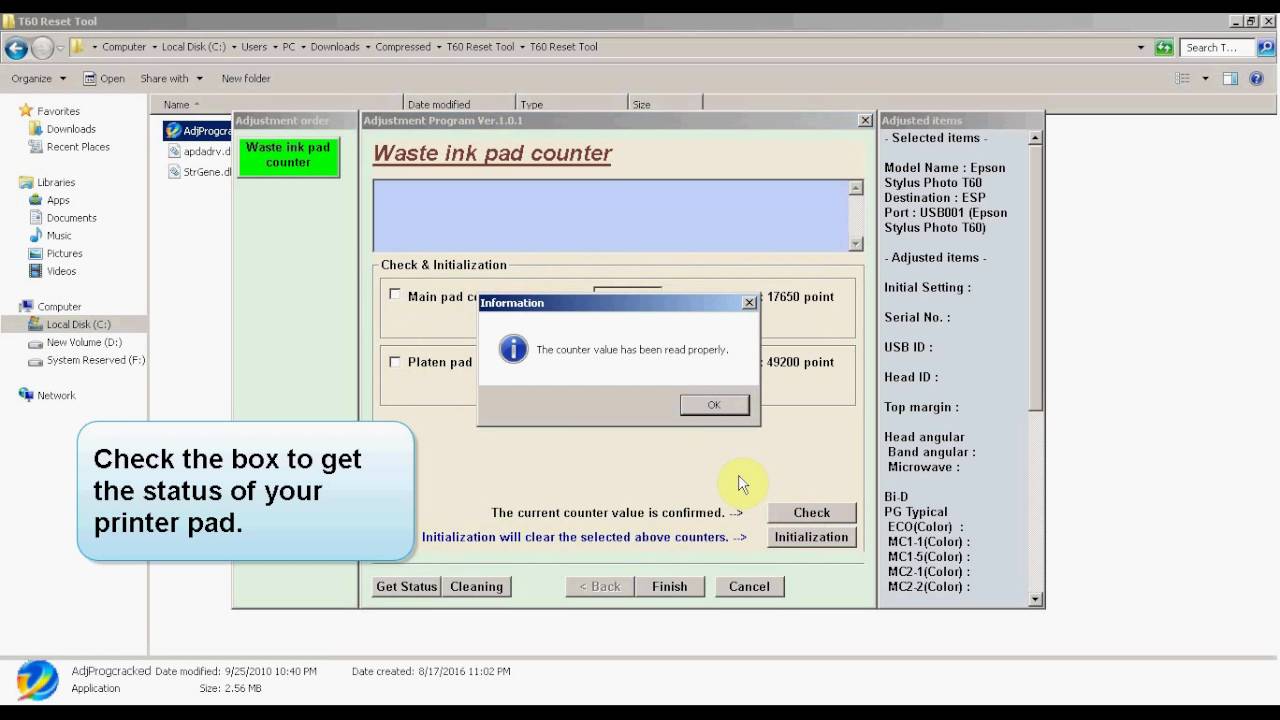Click the folder icon in the address bar

click(x=77, y=47)
